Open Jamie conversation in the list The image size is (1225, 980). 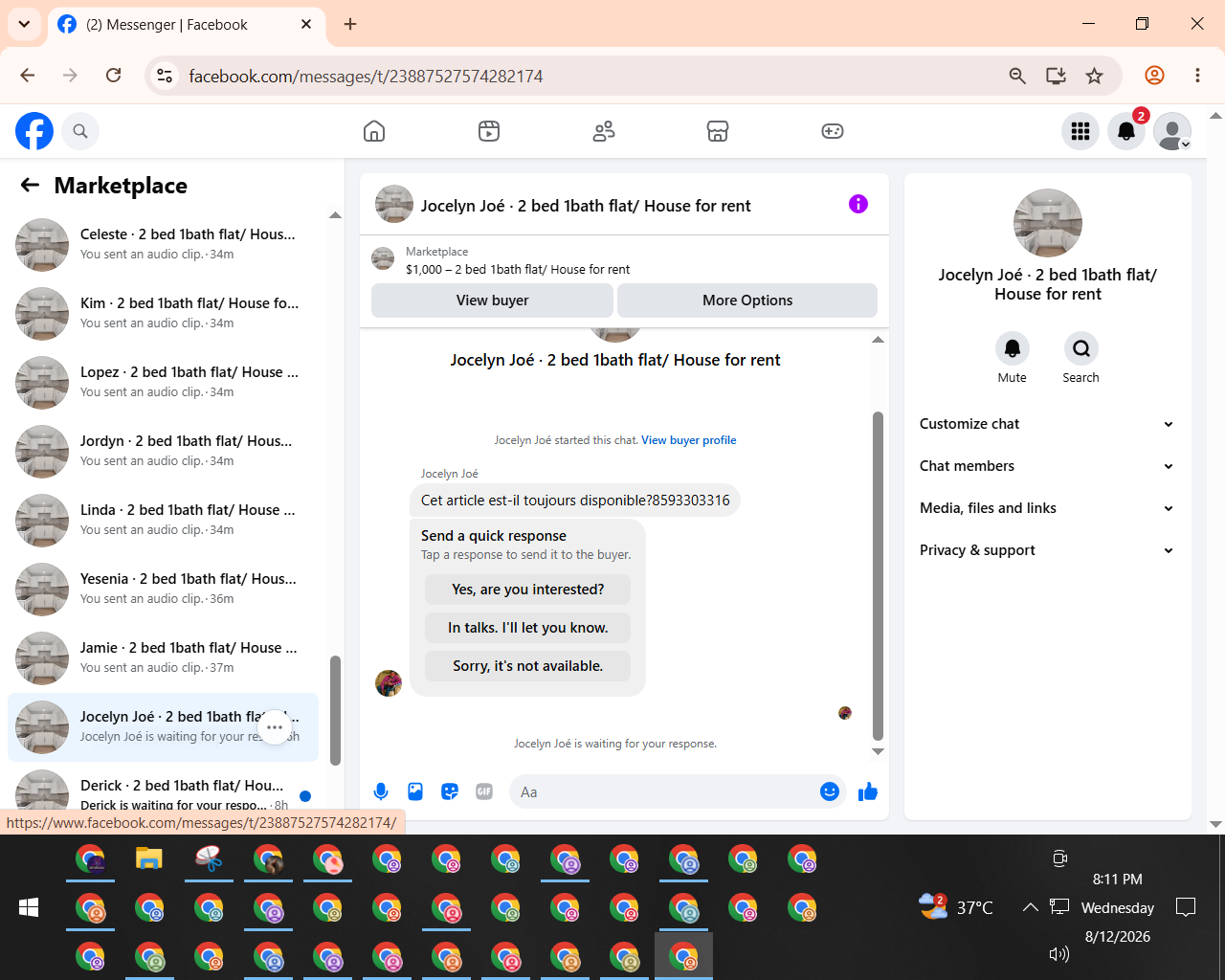pos(163,658)
